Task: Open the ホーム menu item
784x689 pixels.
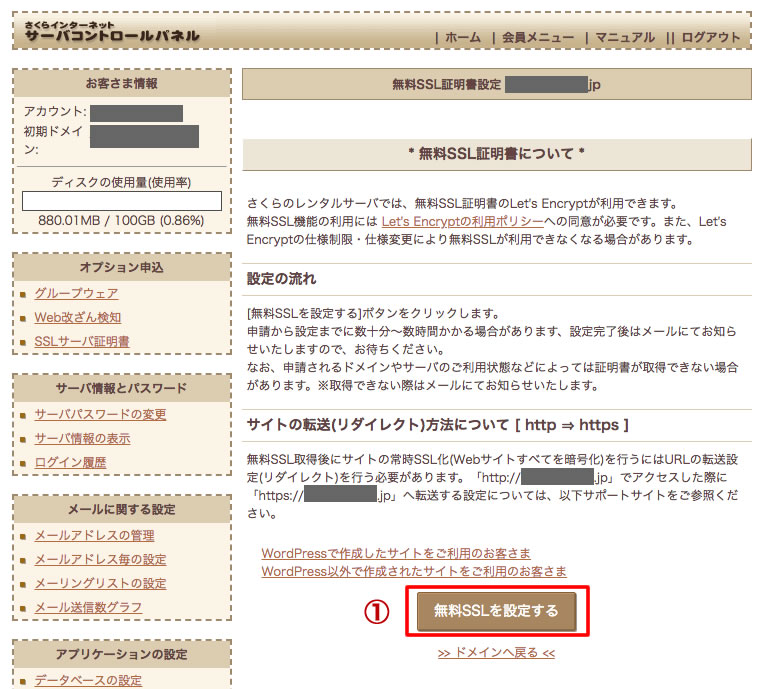Action: coord(462,37)
